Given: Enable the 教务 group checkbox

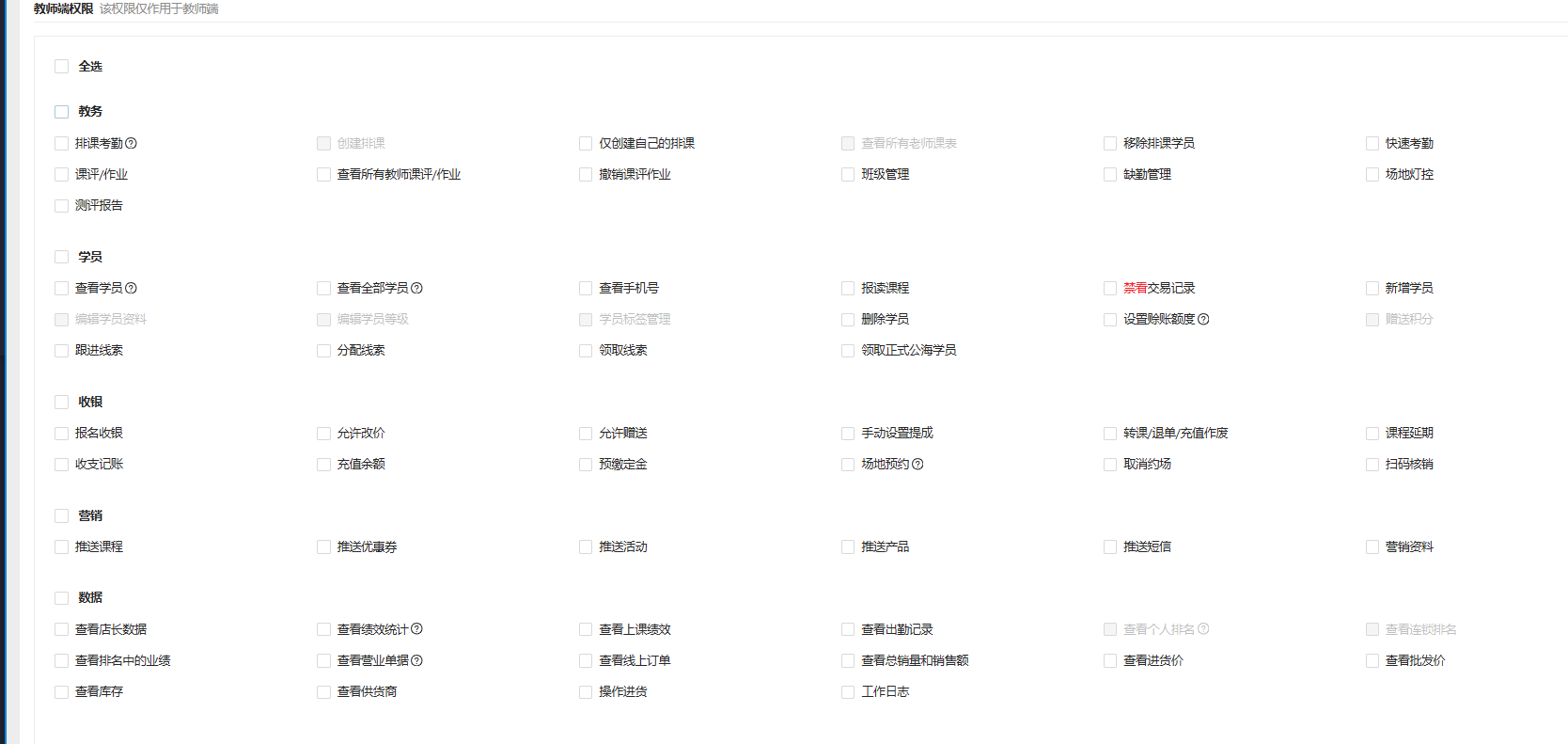Looking at the screenshot, I should [x=62, y=112].
